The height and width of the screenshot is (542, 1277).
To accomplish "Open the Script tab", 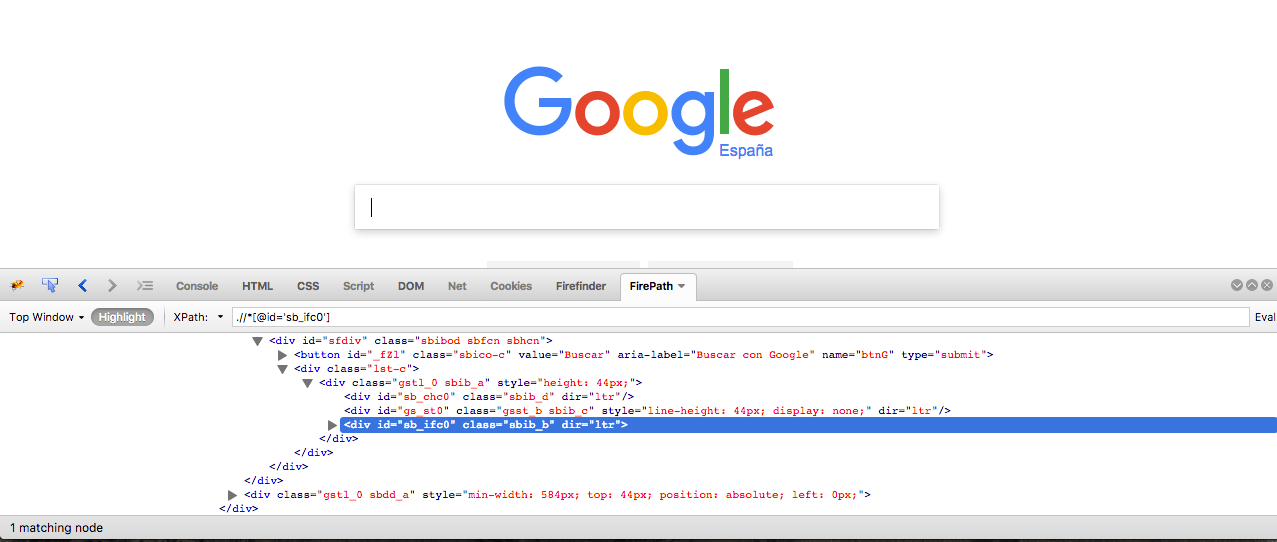I will click(x=358, y=286).
